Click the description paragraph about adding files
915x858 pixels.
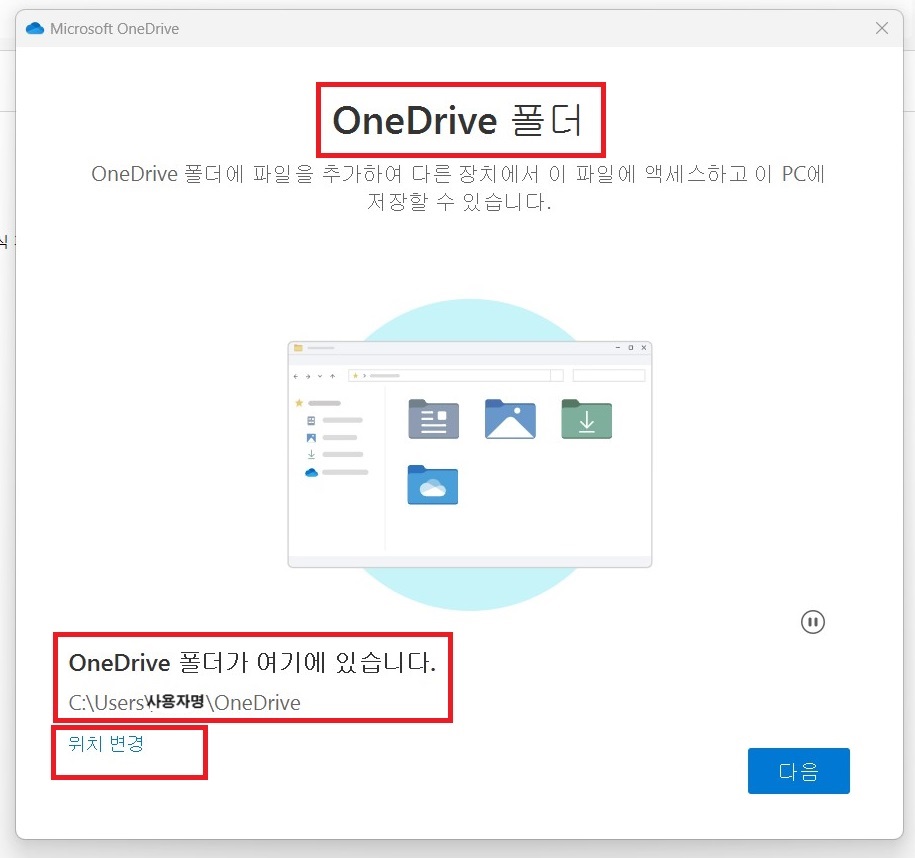[458, 188]
